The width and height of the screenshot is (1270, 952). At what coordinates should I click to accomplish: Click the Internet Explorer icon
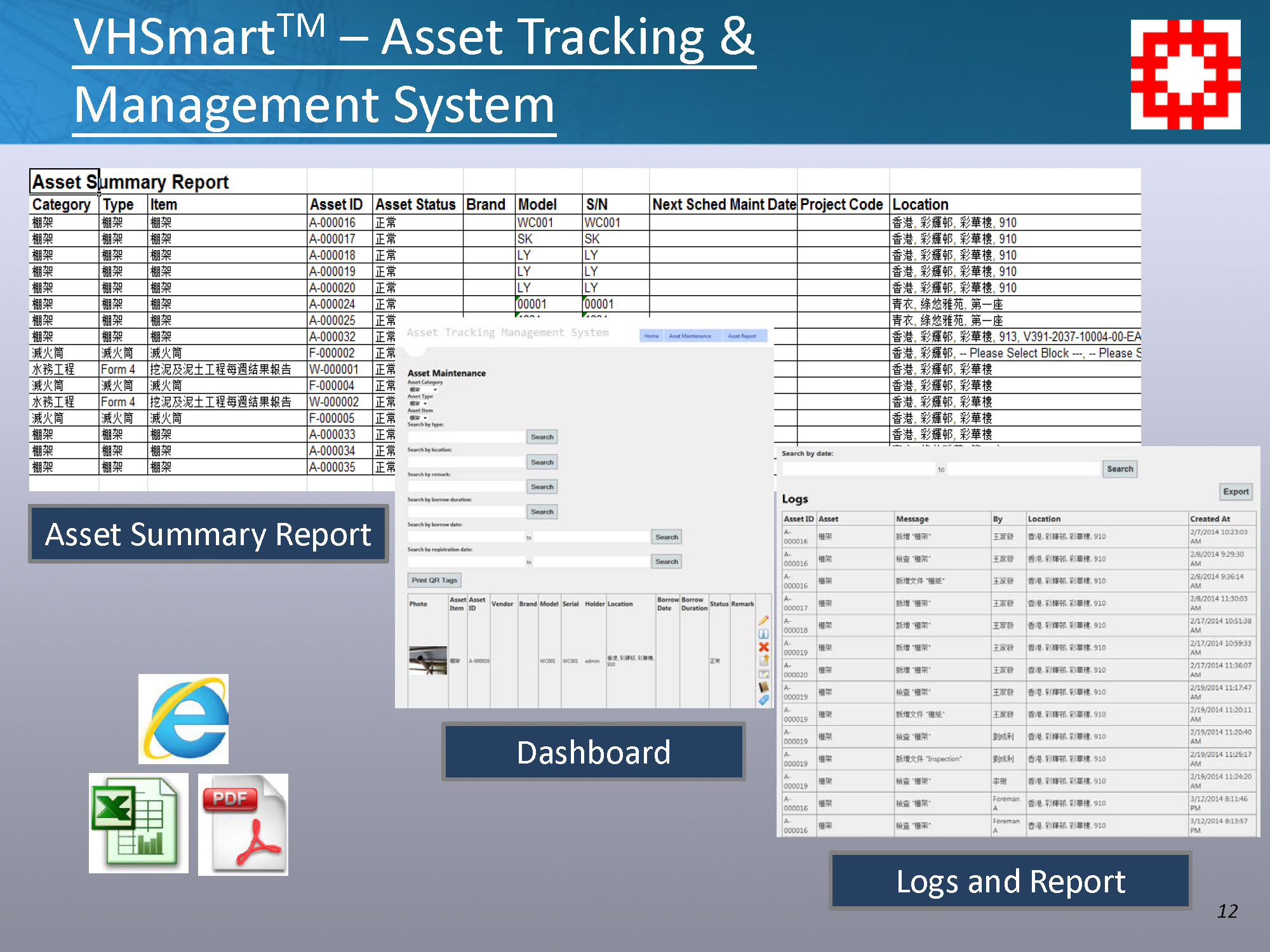tap(184, 718)
